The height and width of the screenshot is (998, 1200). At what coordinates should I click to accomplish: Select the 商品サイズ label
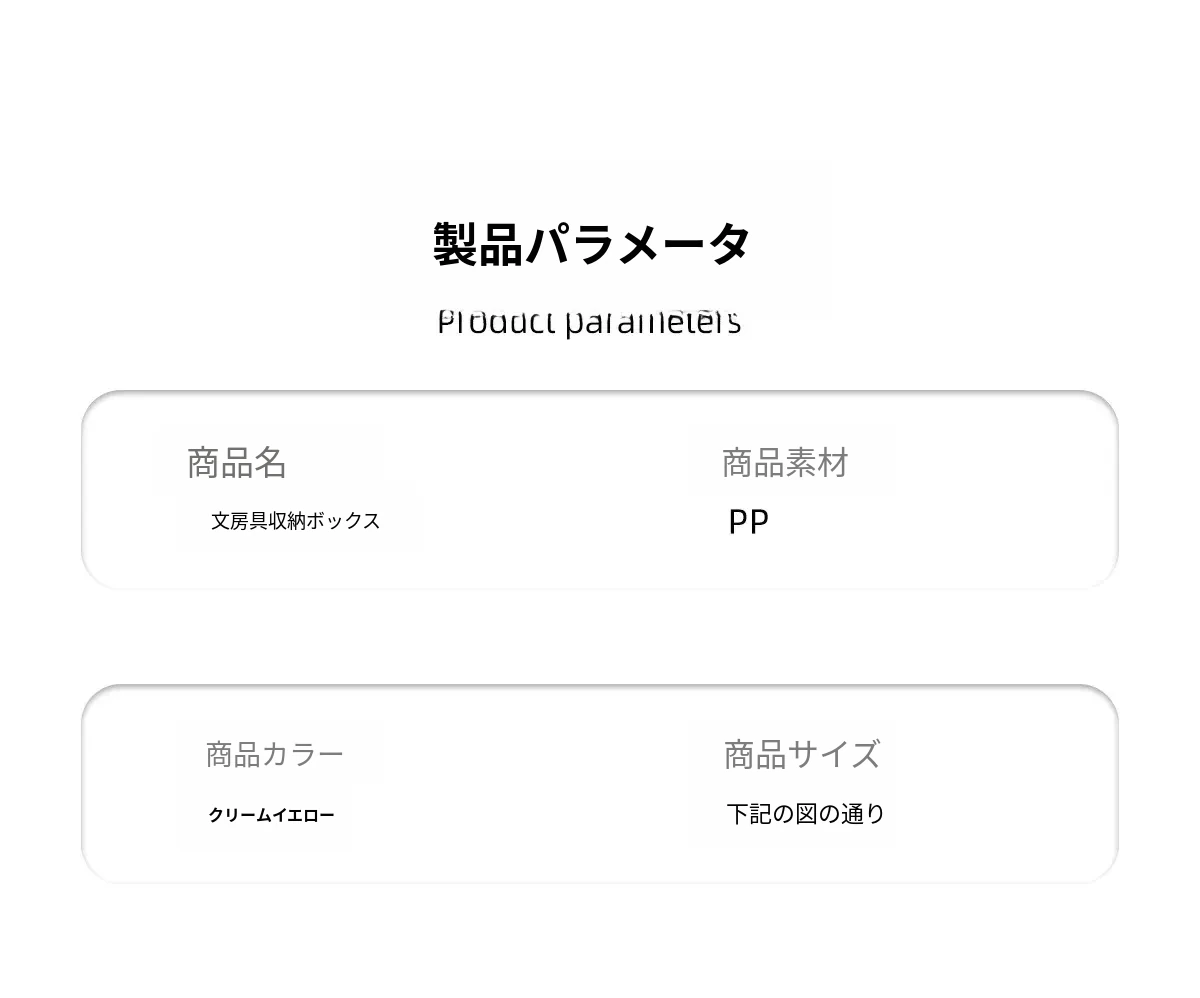pyautogui.click(x=801, y=754)
